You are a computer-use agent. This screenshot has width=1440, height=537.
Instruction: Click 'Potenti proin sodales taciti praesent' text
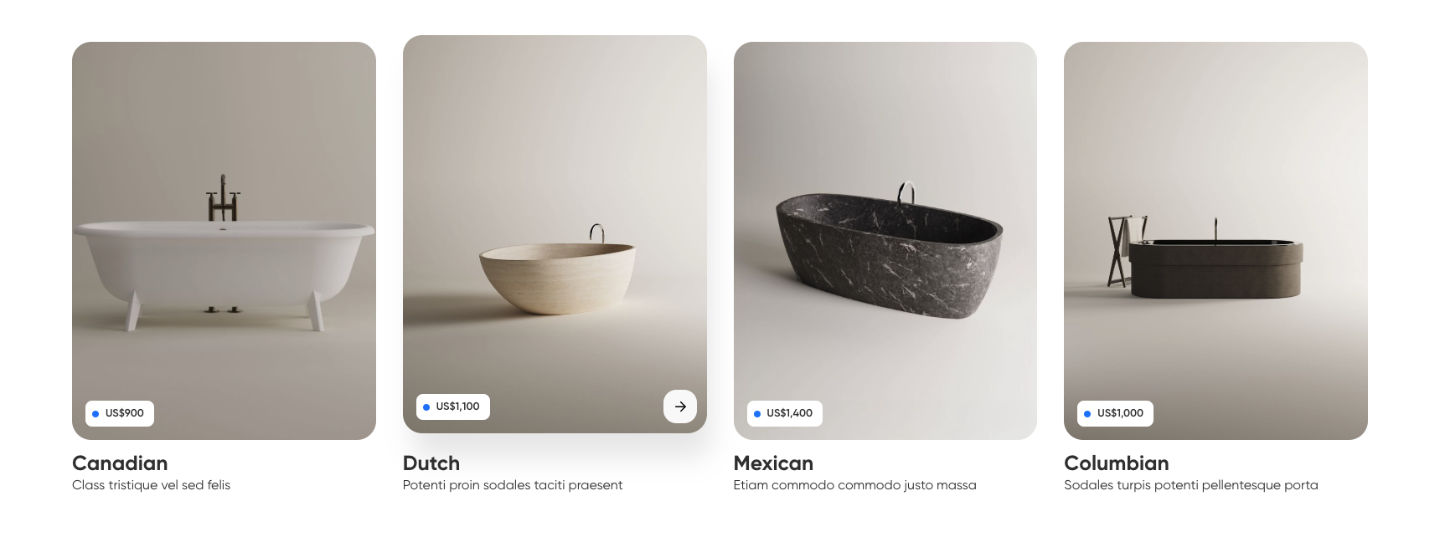pos(513,486)
